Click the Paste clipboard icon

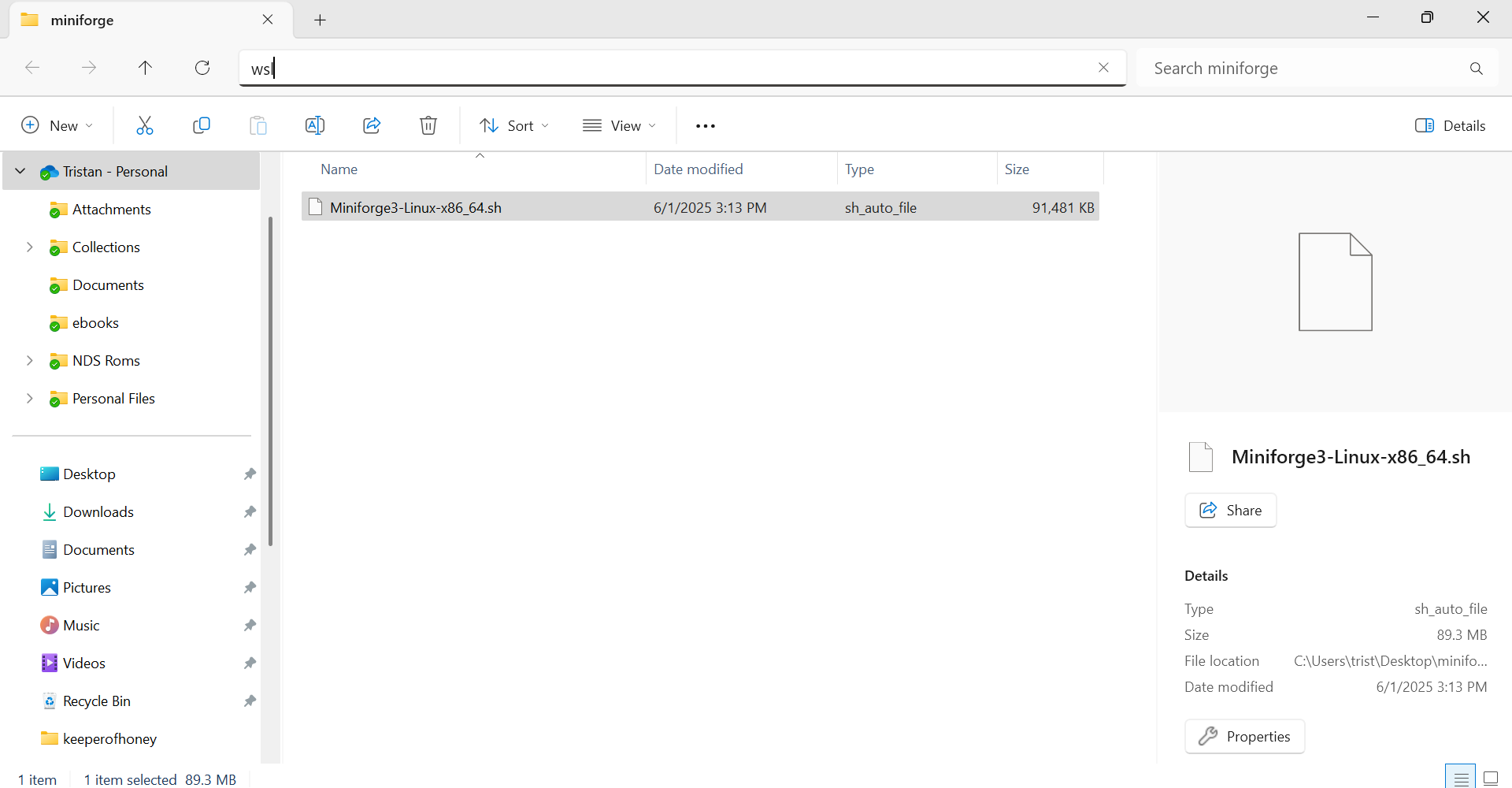click(x=258, y=125)
